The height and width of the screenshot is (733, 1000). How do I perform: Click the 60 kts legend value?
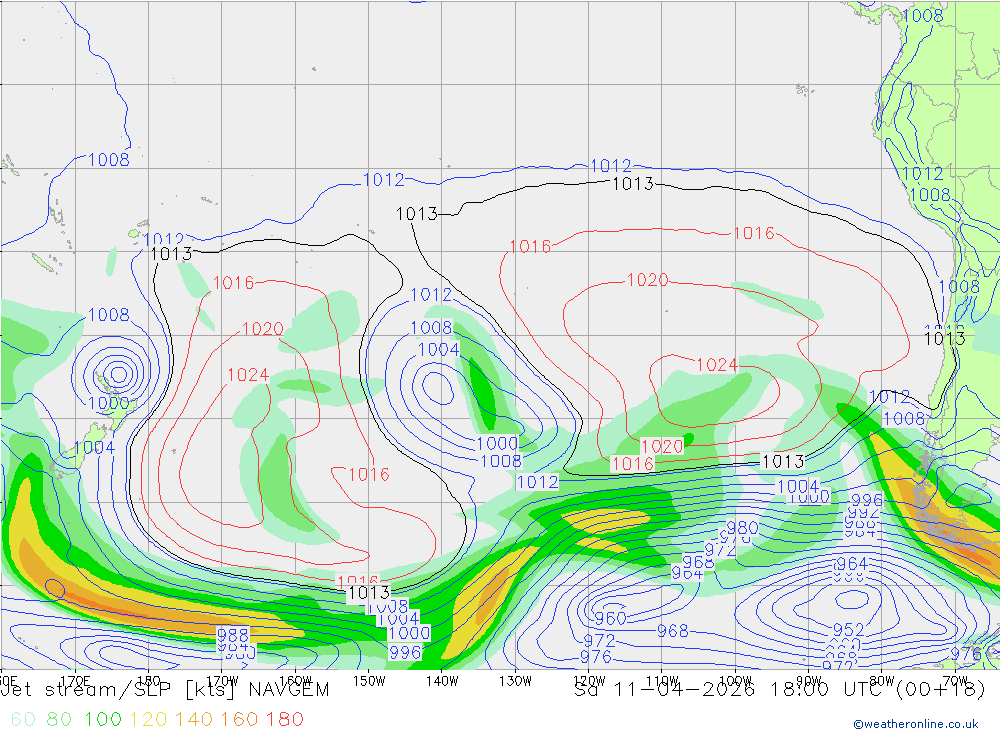click(x=23, y=719)
